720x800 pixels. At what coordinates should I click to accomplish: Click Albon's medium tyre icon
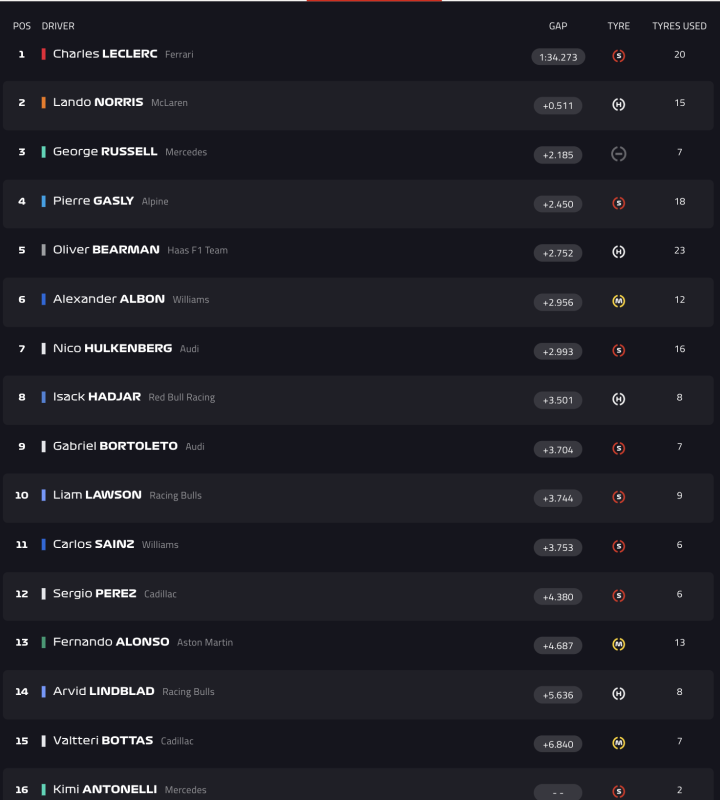pos(618,301)
